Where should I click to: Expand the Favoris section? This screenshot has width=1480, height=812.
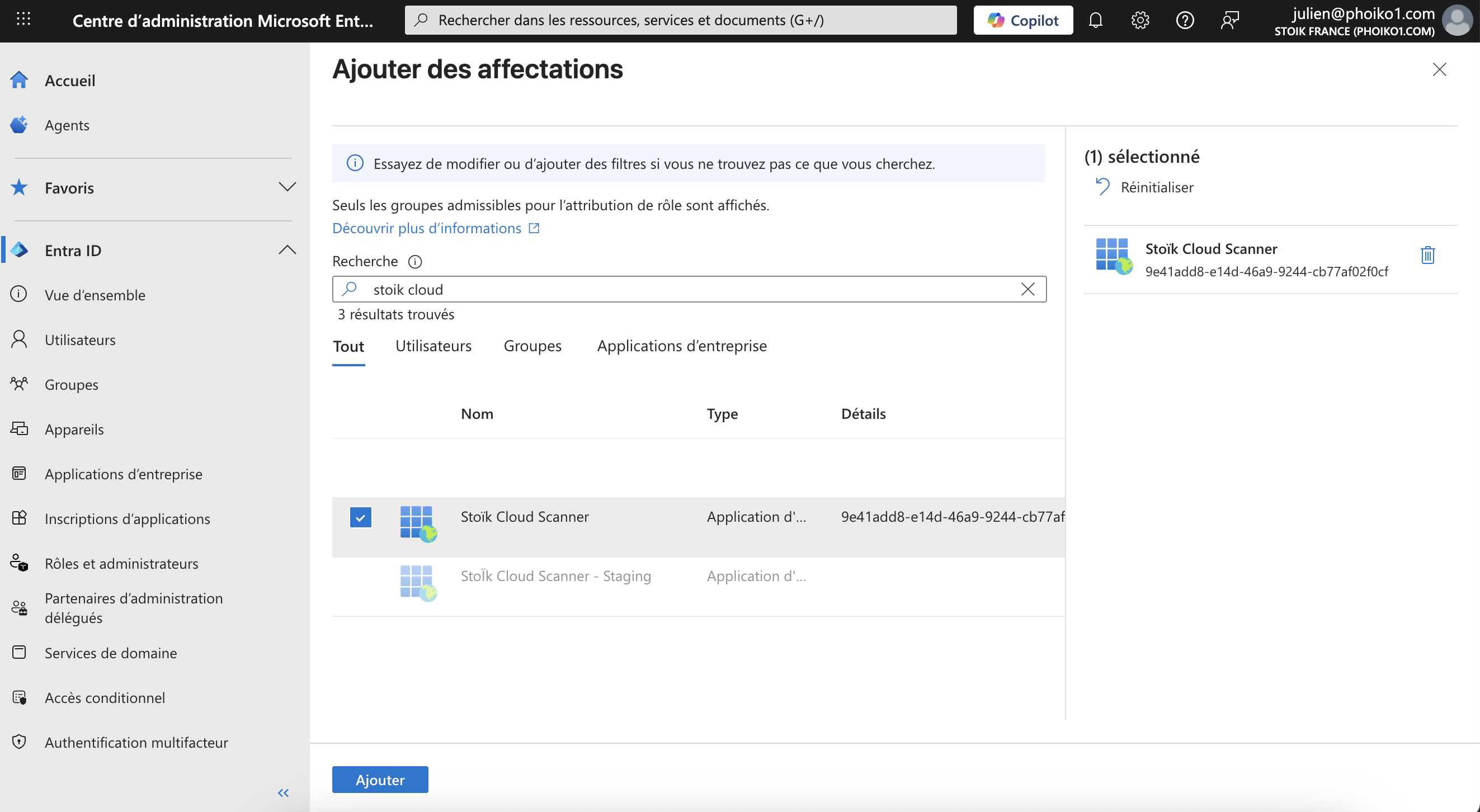(287, 187)
